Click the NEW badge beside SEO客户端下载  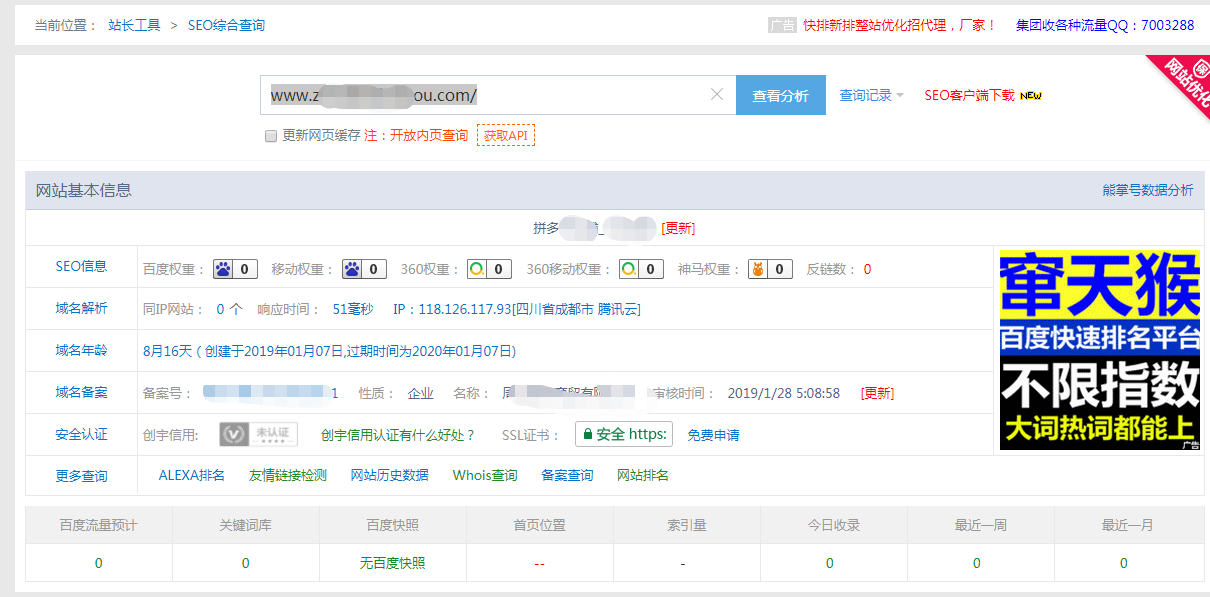1029,96
